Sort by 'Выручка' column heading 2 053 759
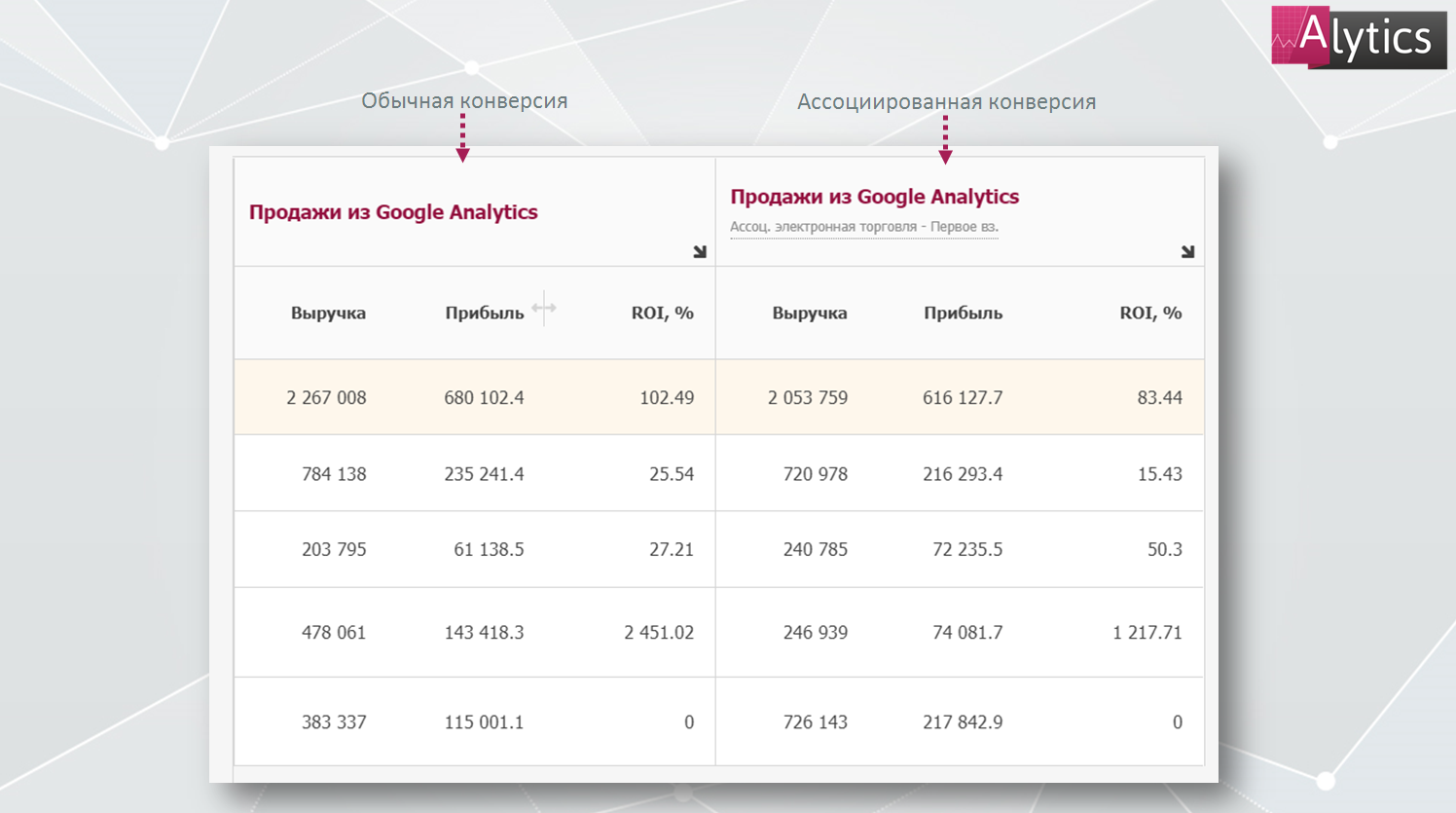 (x=810, y=314)
